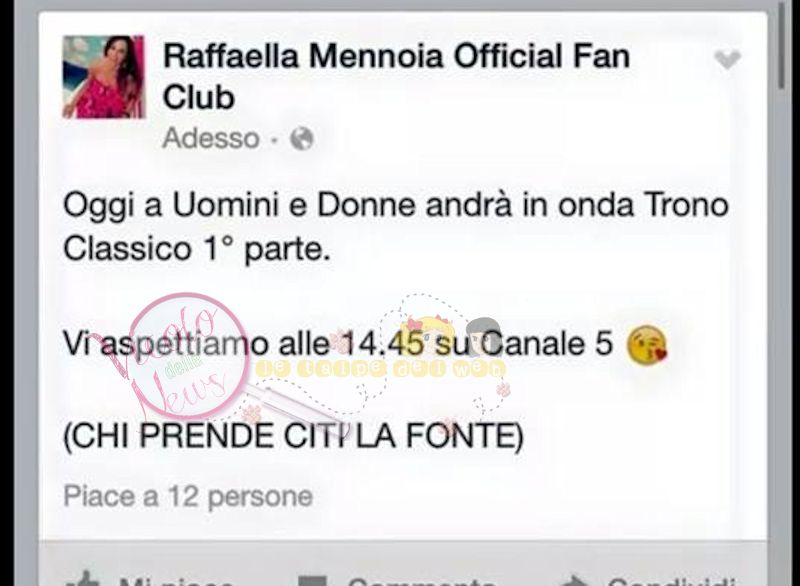View who likes: Piace a 12 persone
The width and height of the screenshot is (800, 586).
[188, 496]
